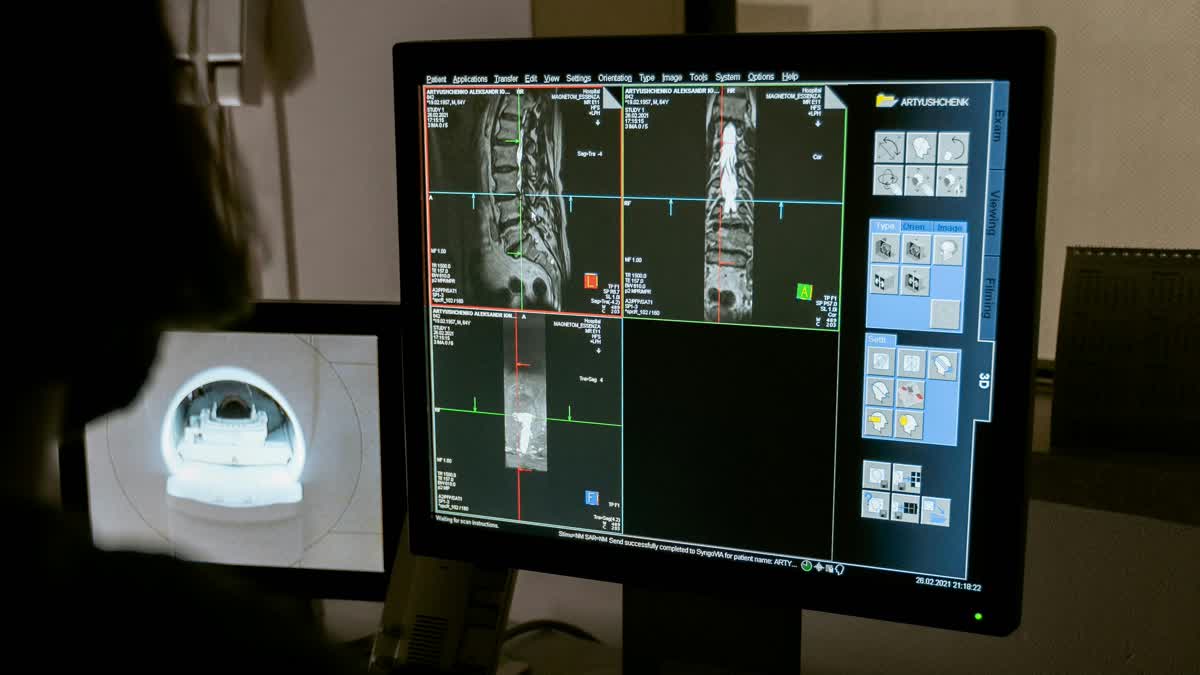Select the yellow clip-plane head icon

pyautogui.click(x=880, y=420)
